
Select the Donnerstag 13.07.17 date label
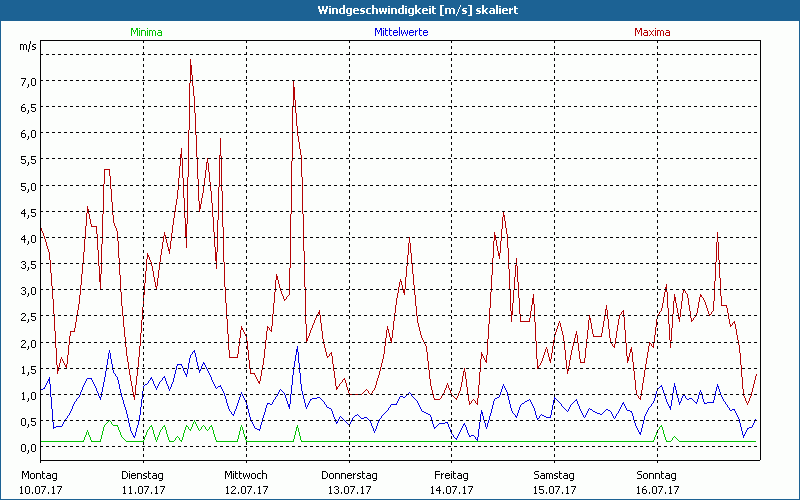pyautogui.click(x=348, y=482)
